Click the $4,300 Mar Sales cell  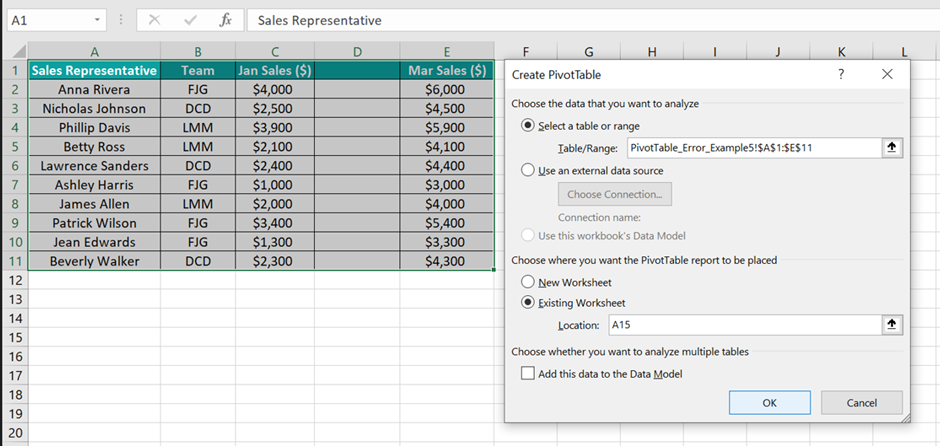click(x=447, y=261)
